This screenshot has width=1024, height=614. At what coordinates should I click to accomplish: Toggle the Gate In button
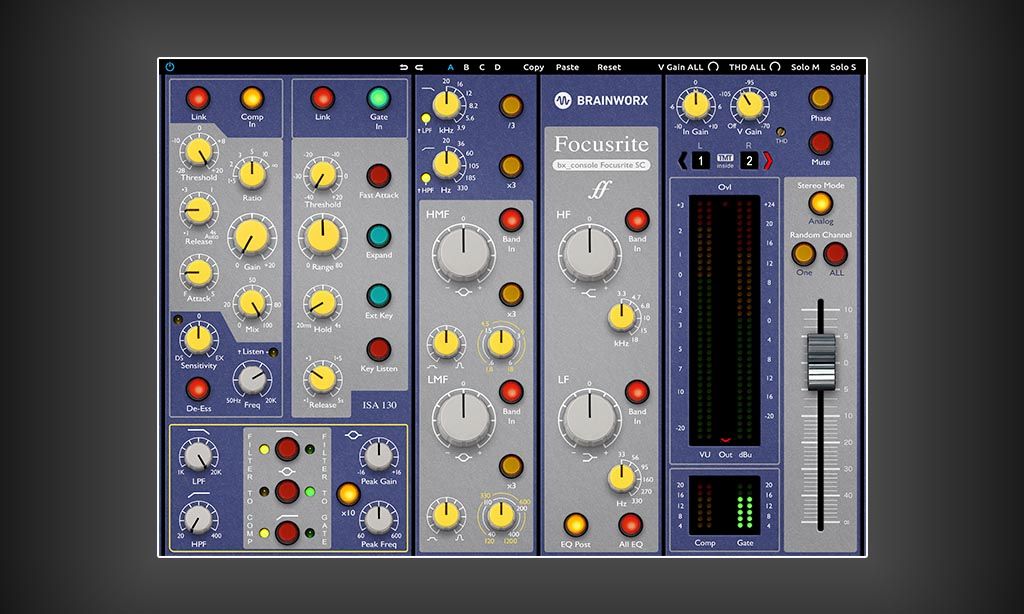click(378, 99)
